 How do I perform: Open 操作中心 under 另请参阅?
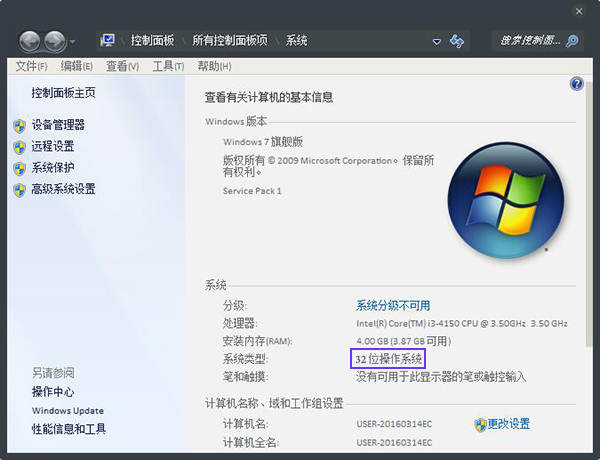53,392
